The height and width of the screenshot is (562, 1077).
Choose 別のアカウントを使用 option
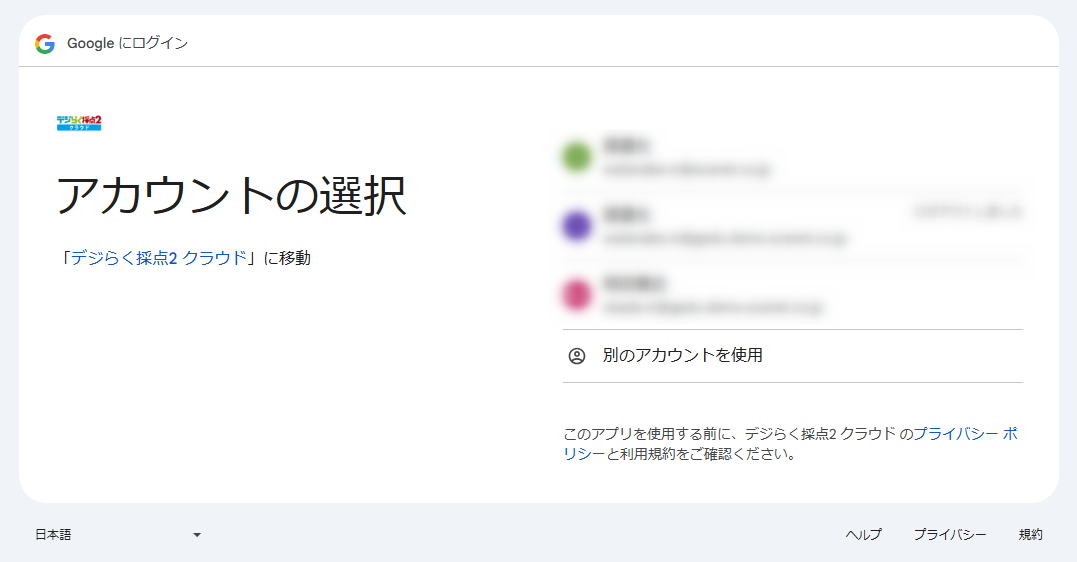(x=793, y=356)
